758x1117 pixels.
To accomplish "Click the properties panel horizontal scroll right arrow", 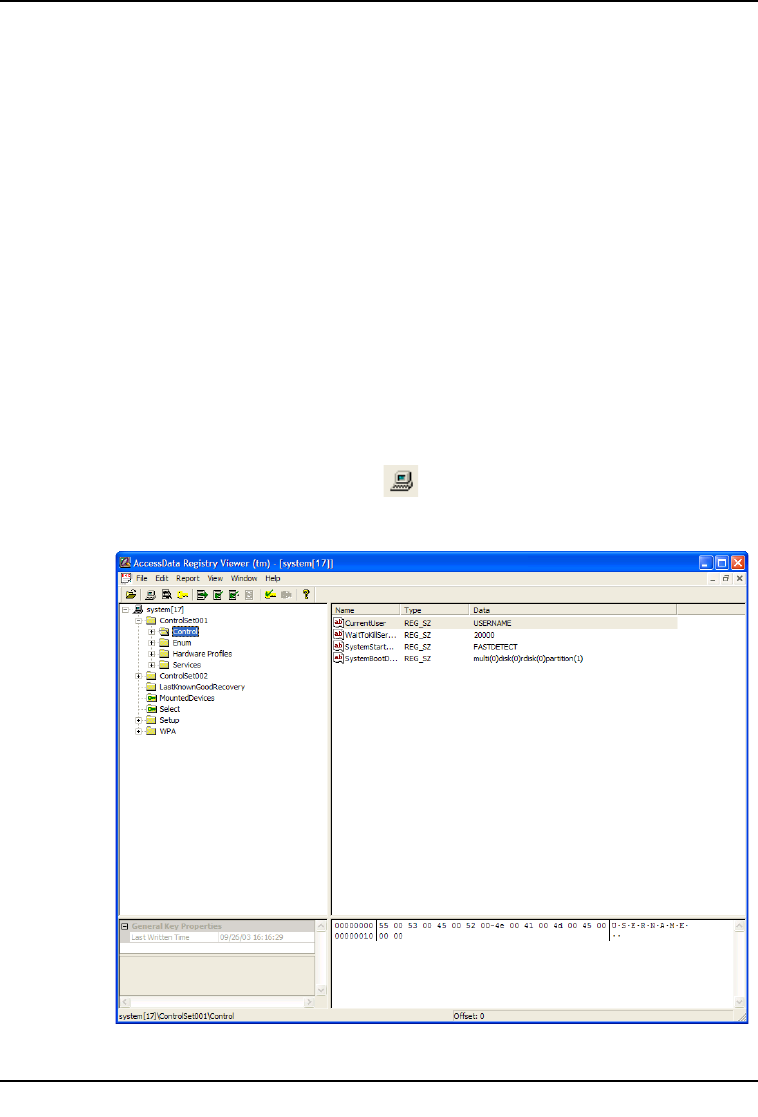I will coord(309,1002).
